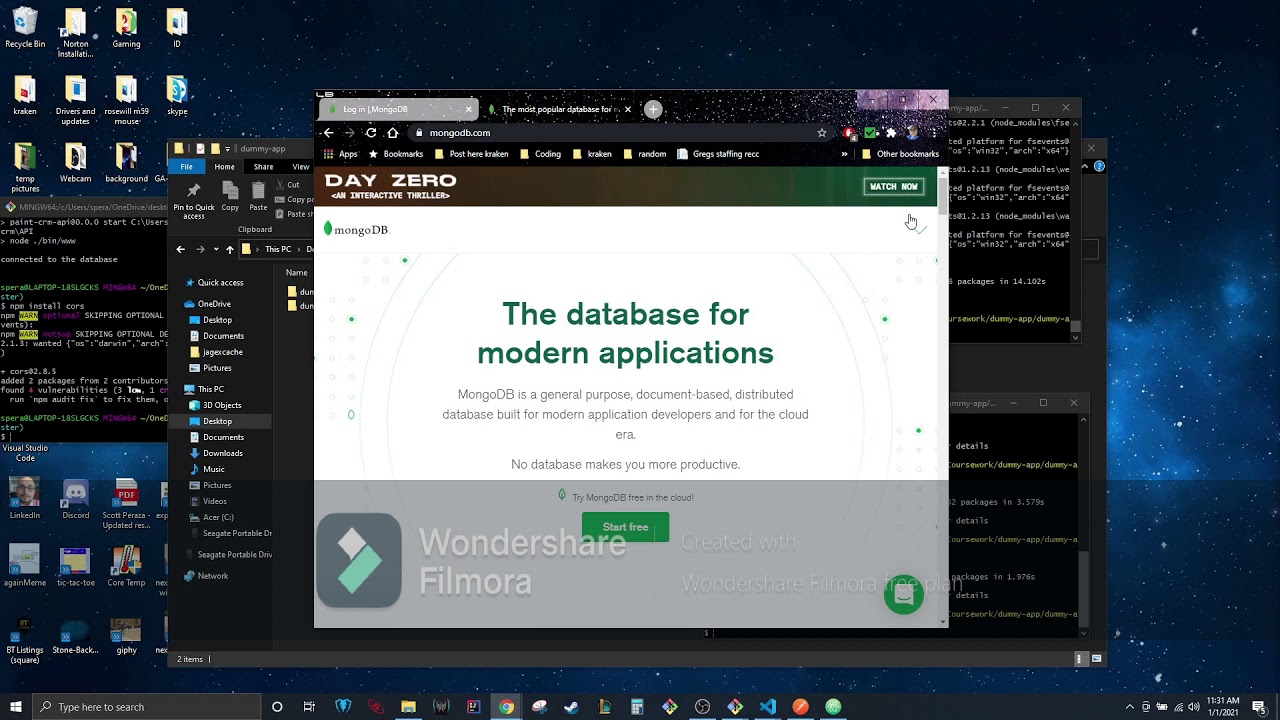Open a new Chrome tab
The image size is (1280, 720).
click(653, 109)
